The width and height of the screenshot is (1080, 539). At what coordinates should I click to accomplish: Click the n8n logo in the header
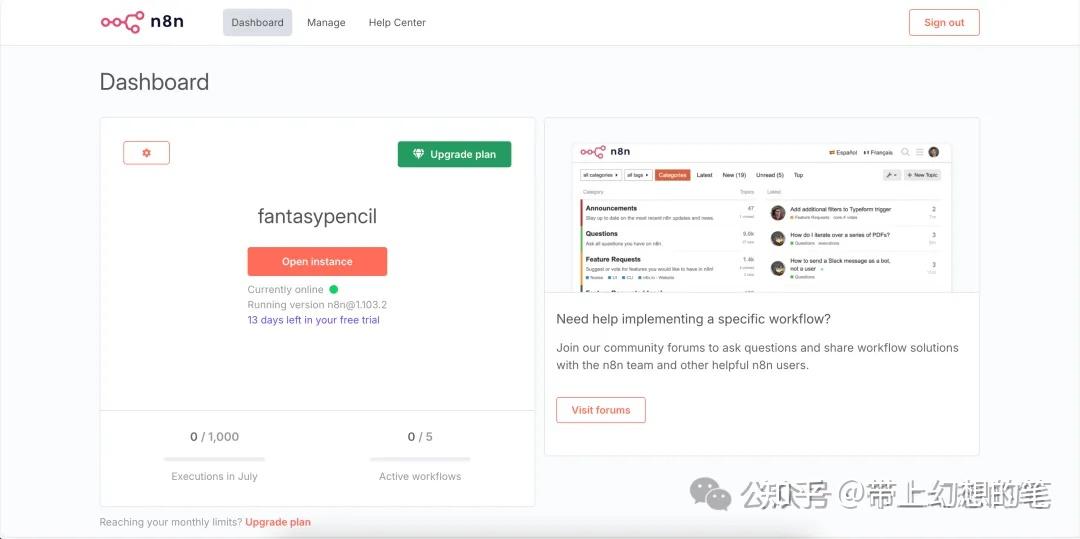tap(142, 22)
